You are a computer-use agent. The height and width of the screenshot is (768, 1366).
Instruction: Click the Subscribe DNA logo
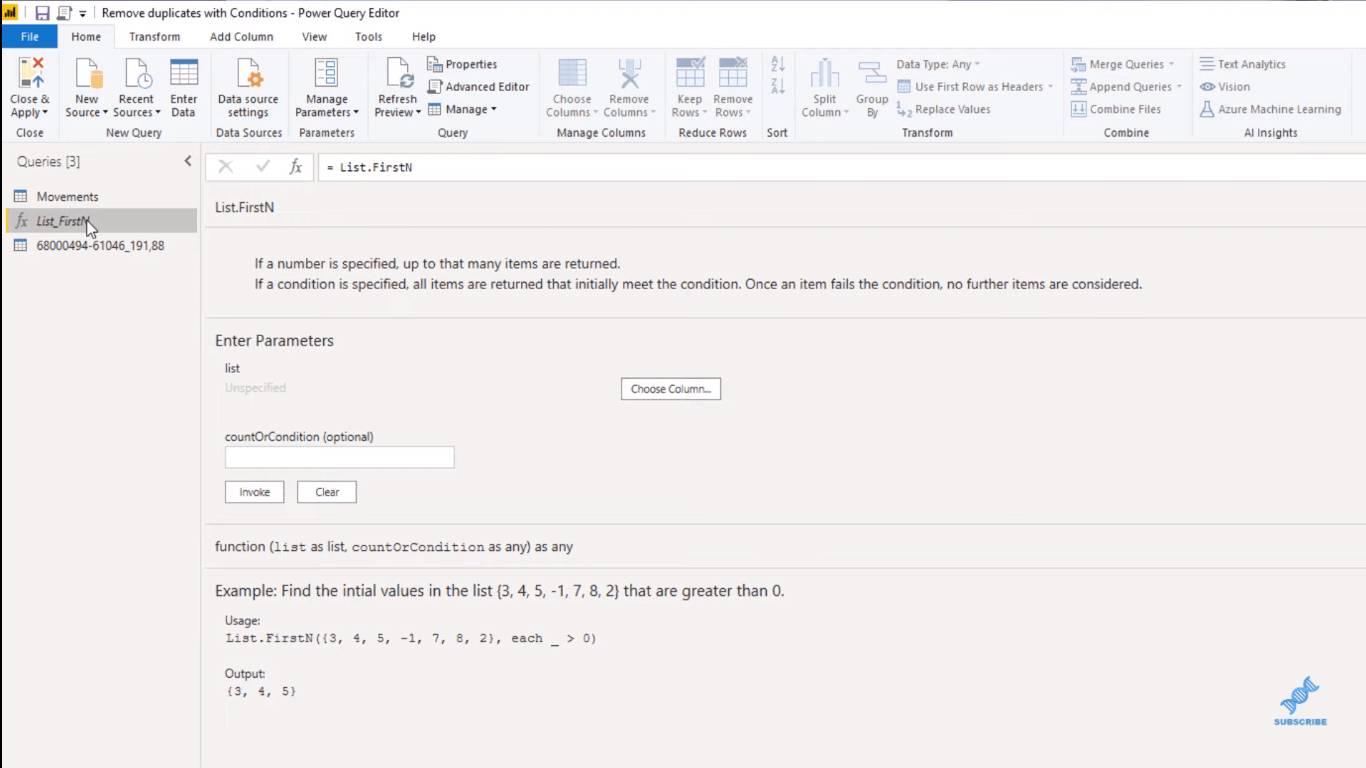point(1300,701)
